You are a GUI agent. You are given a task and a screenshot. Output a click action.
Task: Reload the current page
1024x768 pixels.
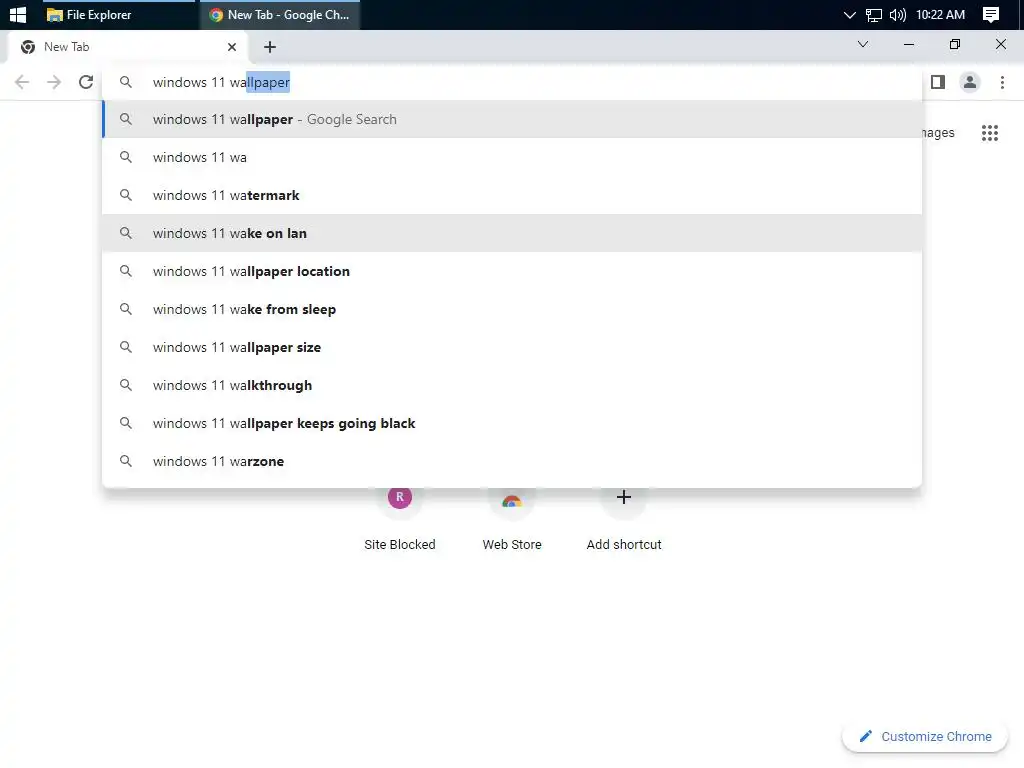(86, 82)
